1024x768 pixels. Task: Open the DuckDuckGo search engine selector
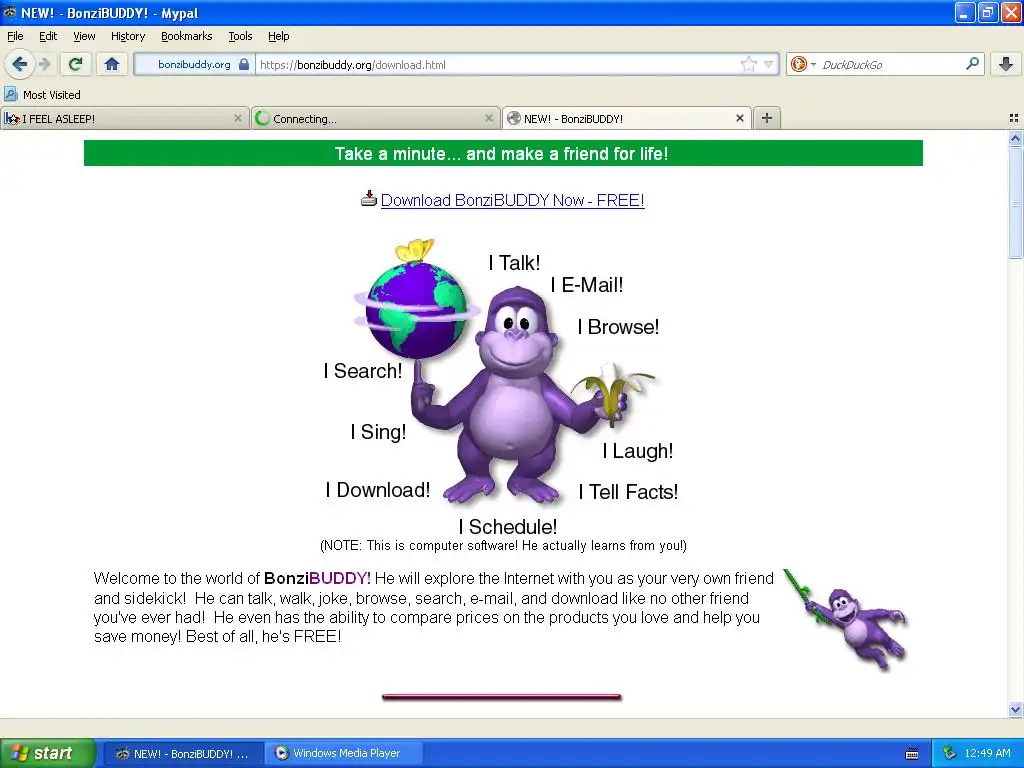(802, 64)
